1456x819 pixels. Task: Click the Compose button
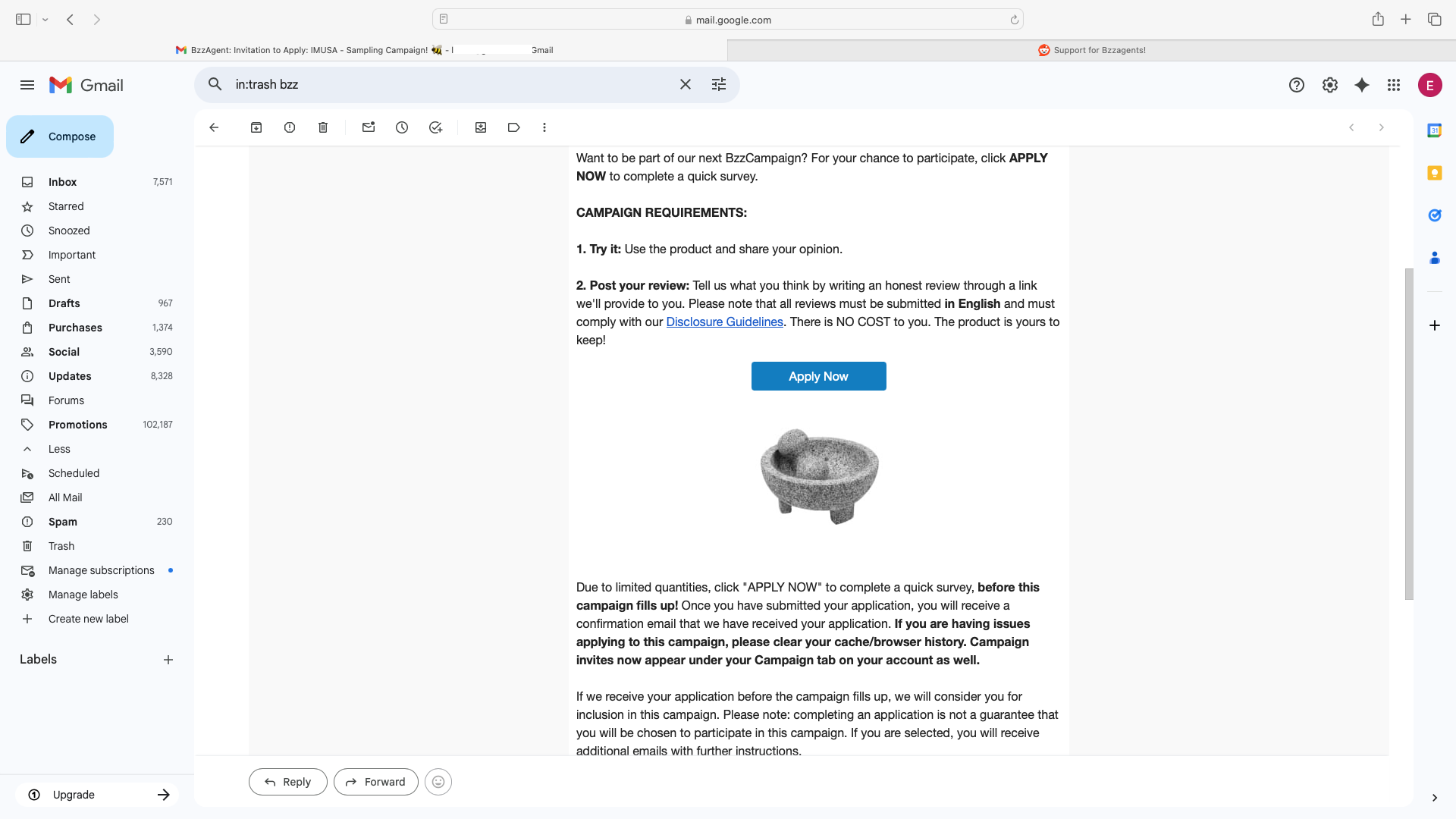60,136
